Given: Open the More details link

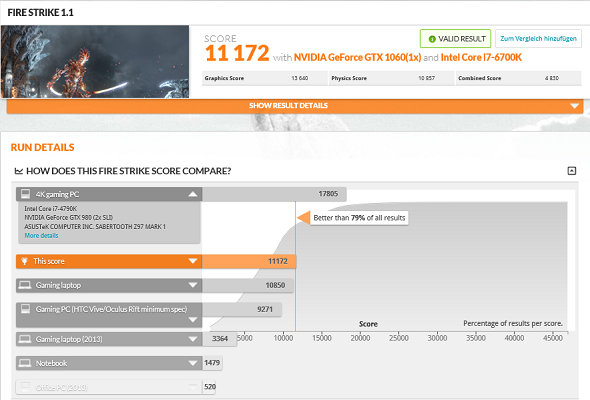Looking at the screenshot, I should [41, 236].
